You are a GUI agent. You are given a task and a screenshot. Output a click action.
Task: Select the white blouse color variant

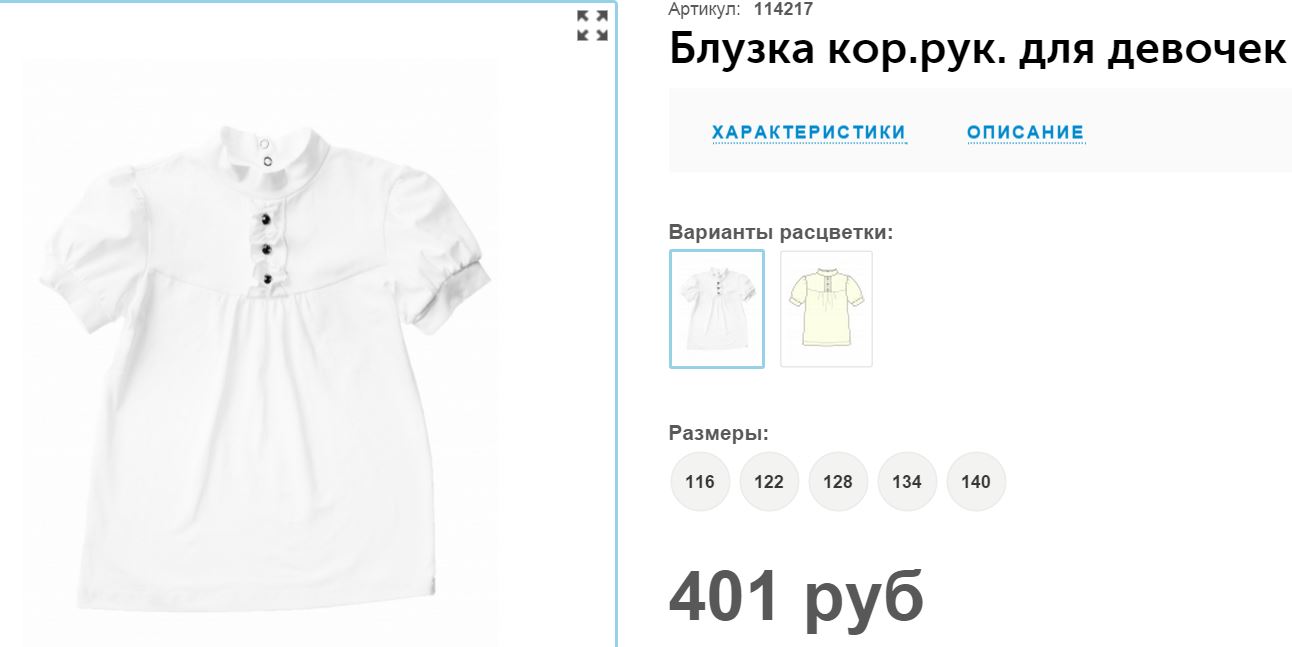coord(717,309)
